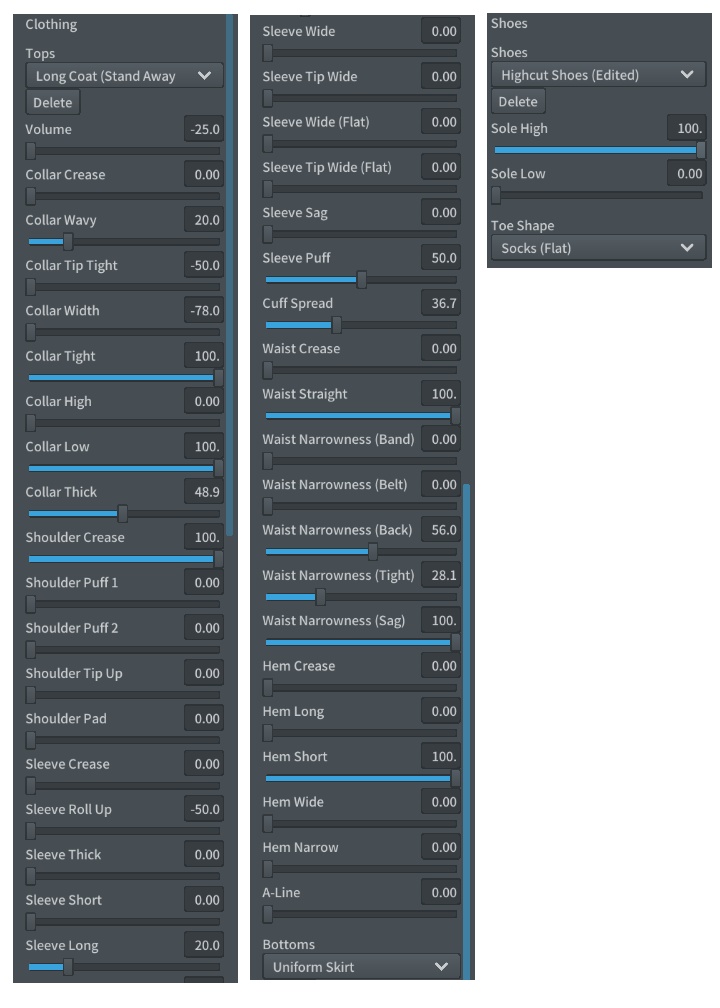The width and height of the screenshot is (720, 1008).
Task: Click the Waist Narrowness (Tight) value field
Action: point(441,575)
